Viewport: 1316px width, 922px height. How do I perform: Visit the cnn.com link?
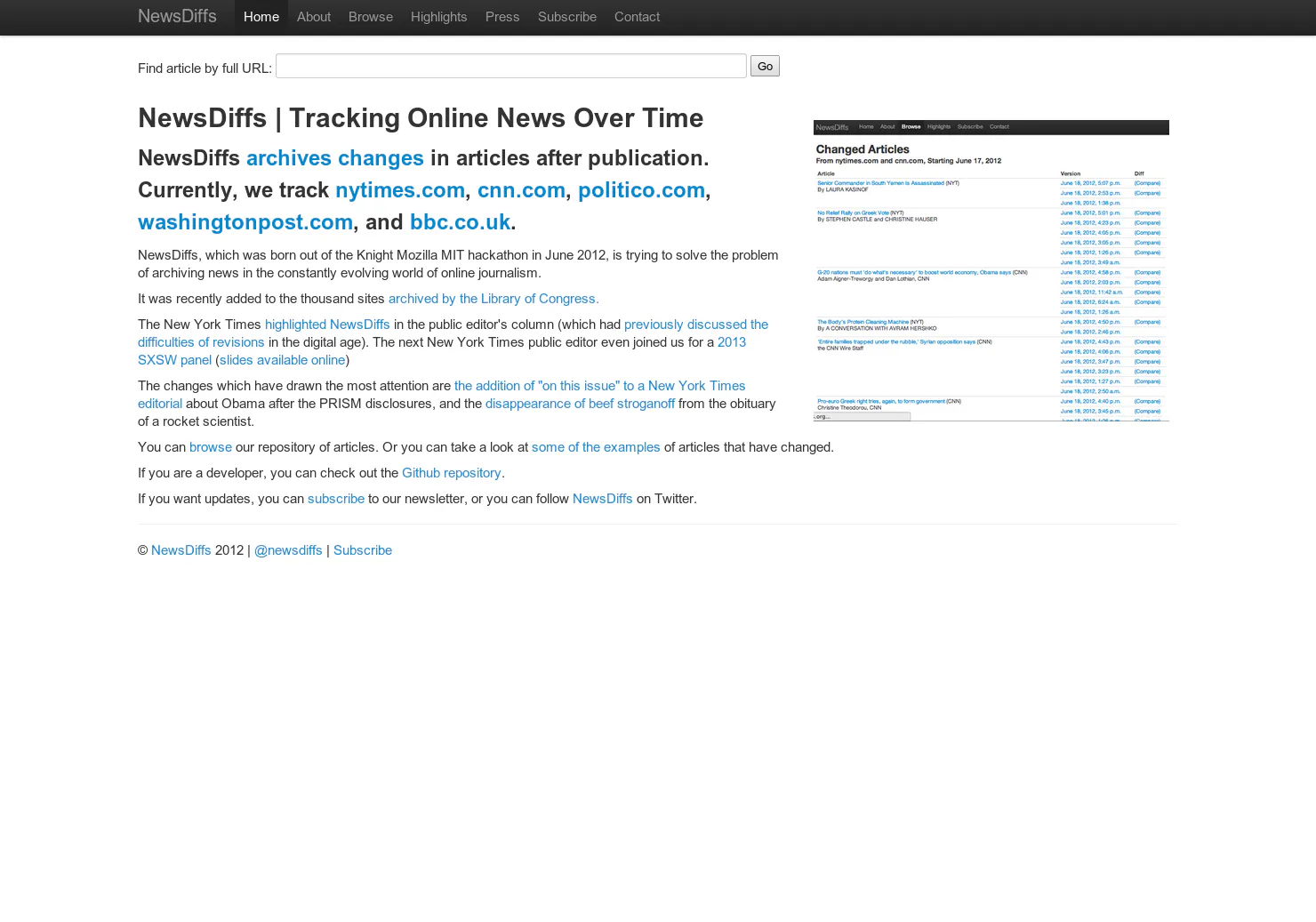click(521, 190)
